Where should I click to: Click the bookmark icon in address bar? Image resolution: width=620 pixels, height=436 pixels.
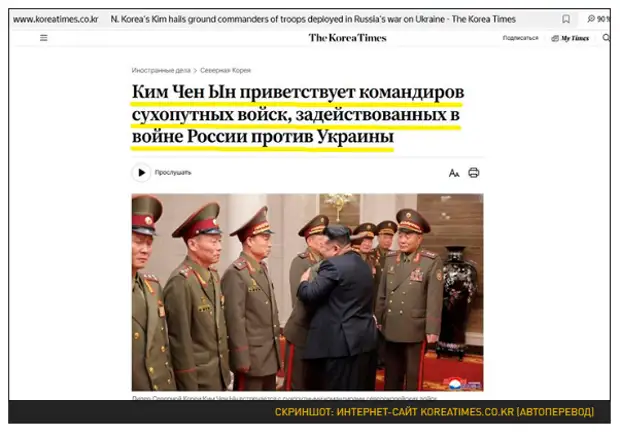(566, 19)
